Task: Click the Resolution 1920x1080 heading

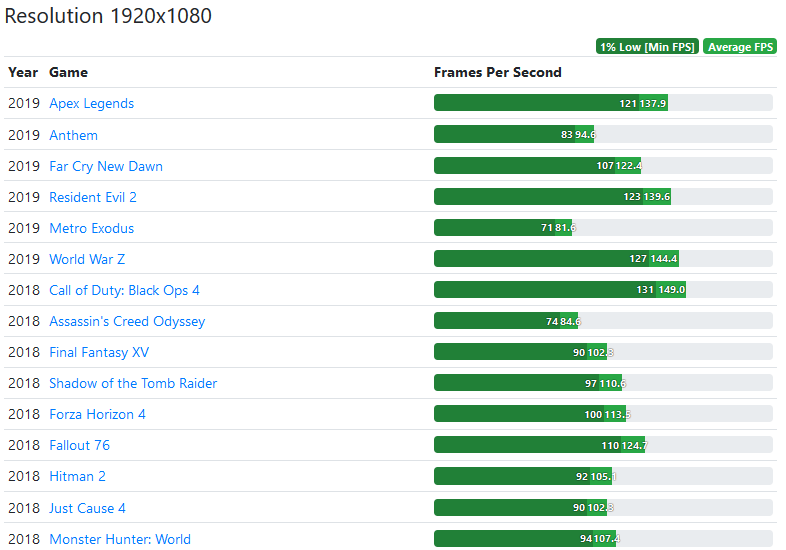Action: (x=108, y=16)
